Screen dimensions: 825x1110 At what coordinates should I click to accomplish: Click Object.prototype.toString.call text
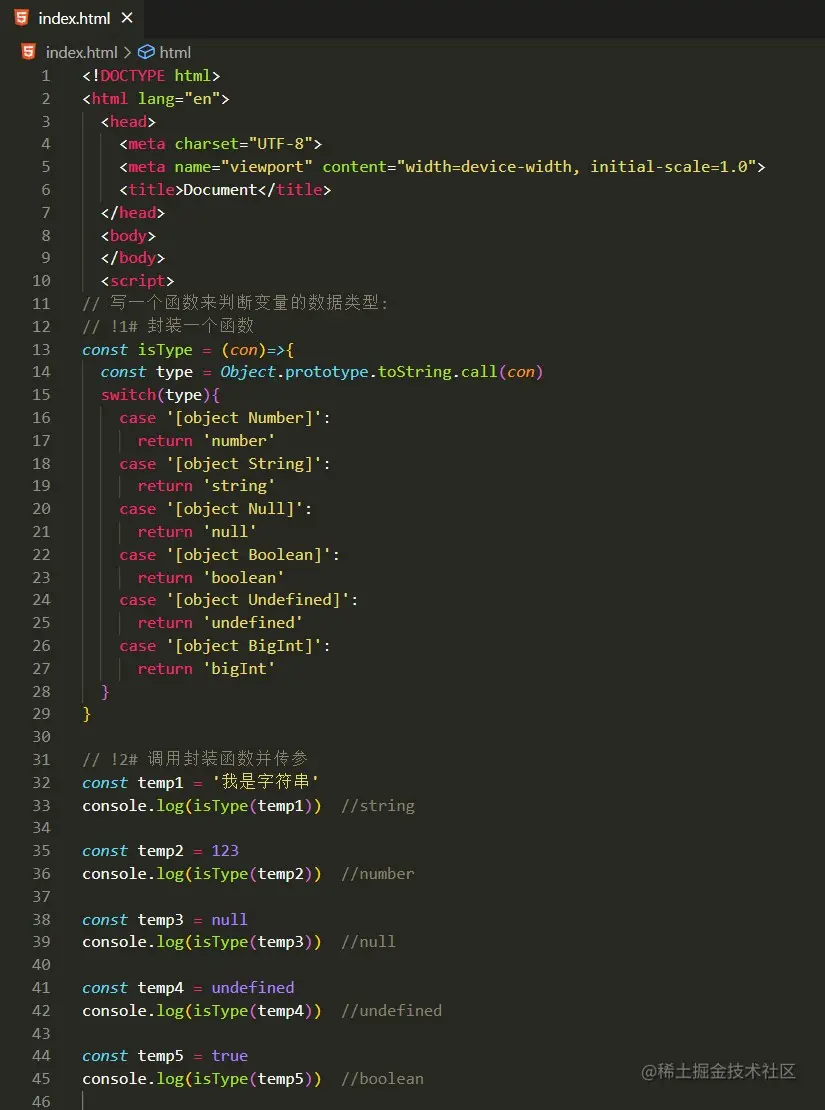[x=359, y=372]
